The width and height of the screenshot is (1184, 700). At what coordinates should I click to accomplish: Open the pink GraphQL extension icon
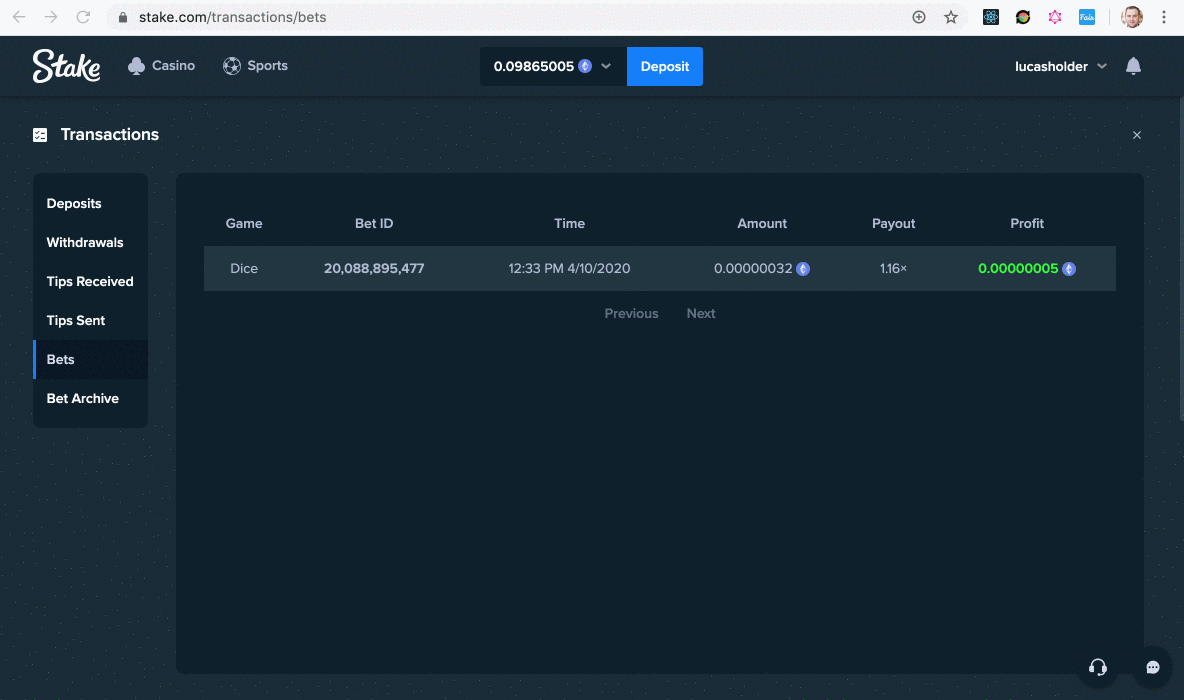coord(1055,17)
